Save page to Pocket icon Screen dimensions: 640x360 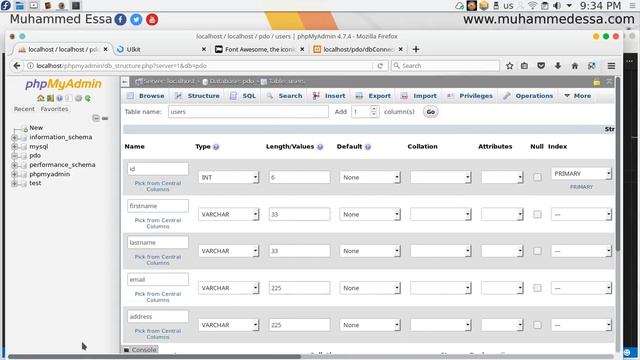pos(541,66)
